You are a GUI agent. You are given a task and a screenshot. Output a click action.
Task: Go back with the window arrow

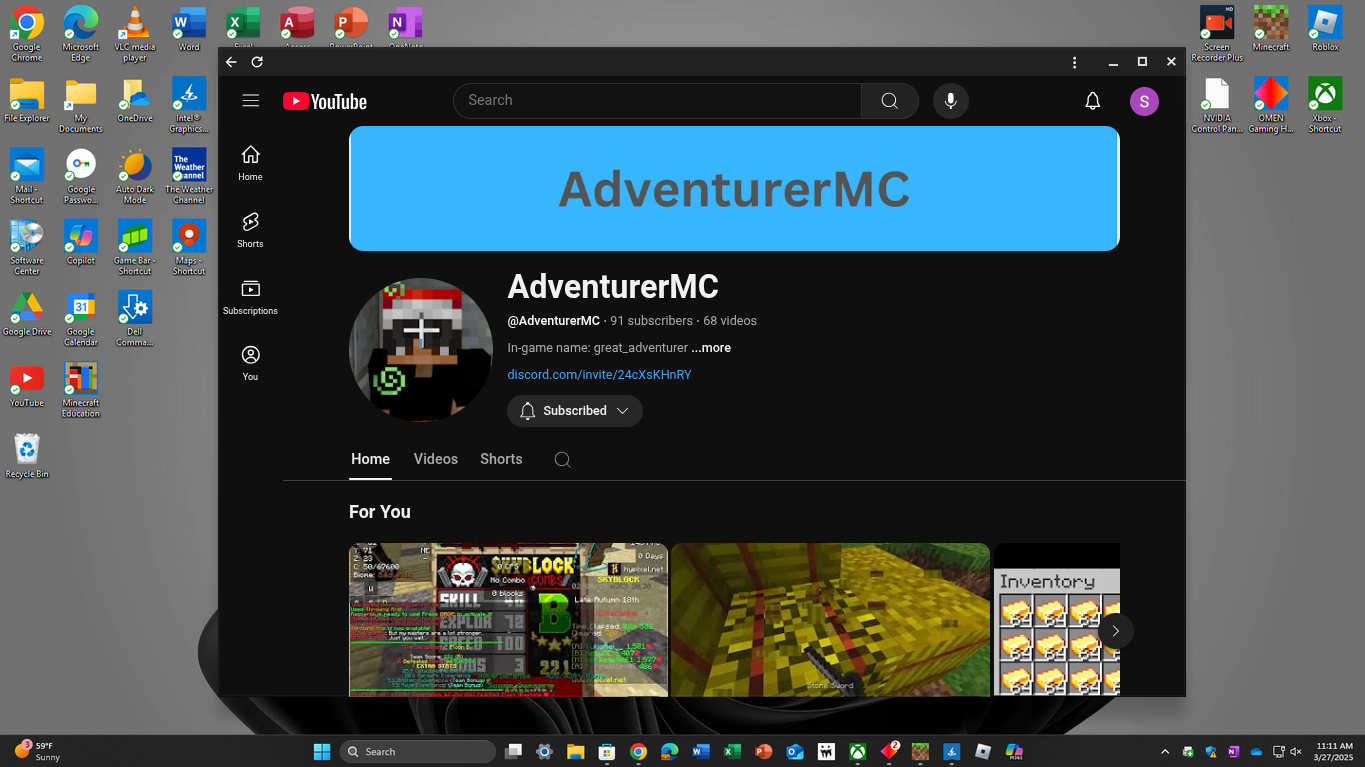coord(231,62)
